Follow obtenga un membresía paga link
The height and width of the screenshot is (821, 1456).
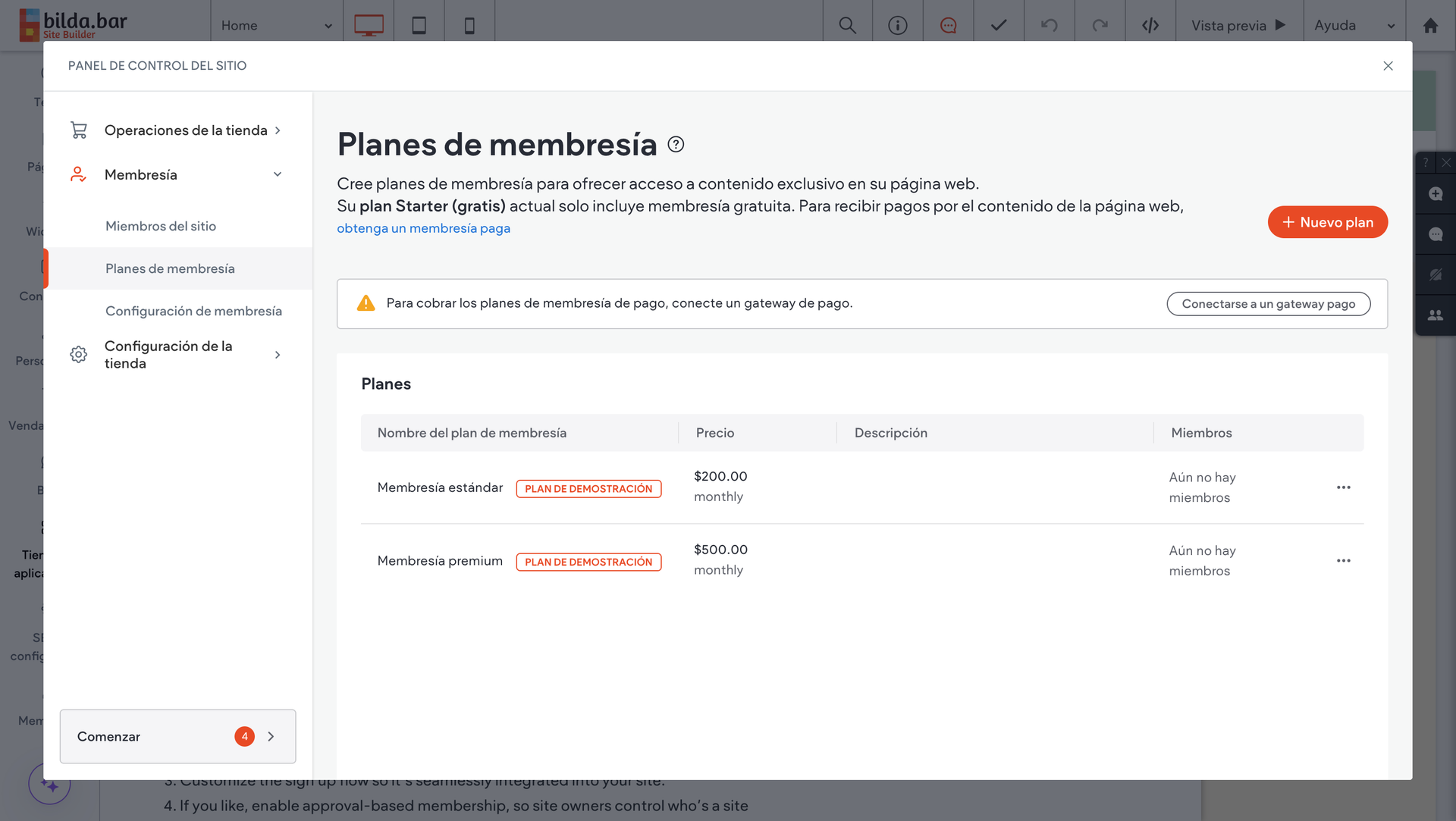(423, 228)
